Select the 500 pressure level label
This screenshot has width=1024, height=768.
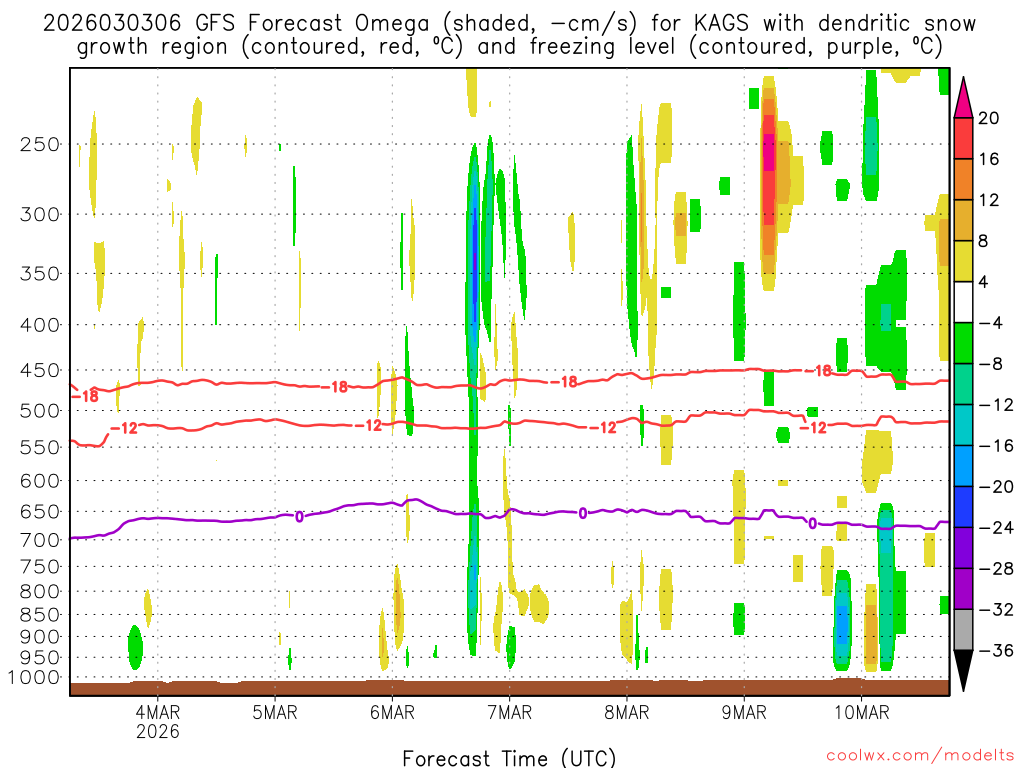[x=40, y=411]
